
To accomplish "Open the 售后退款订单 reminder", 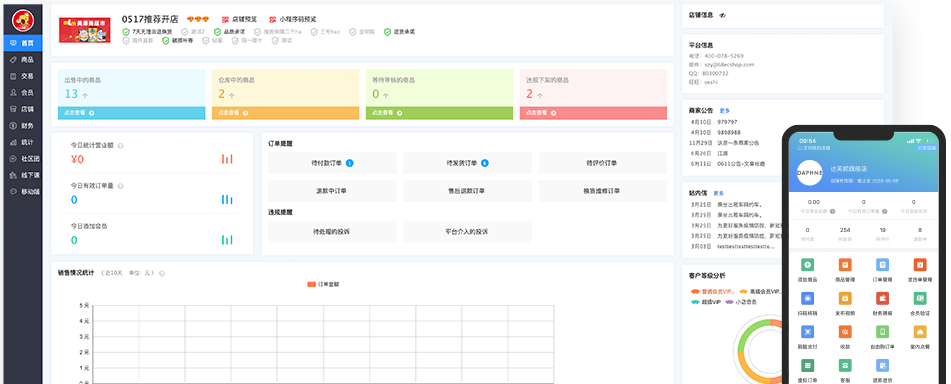I will [x=468, y=191].
